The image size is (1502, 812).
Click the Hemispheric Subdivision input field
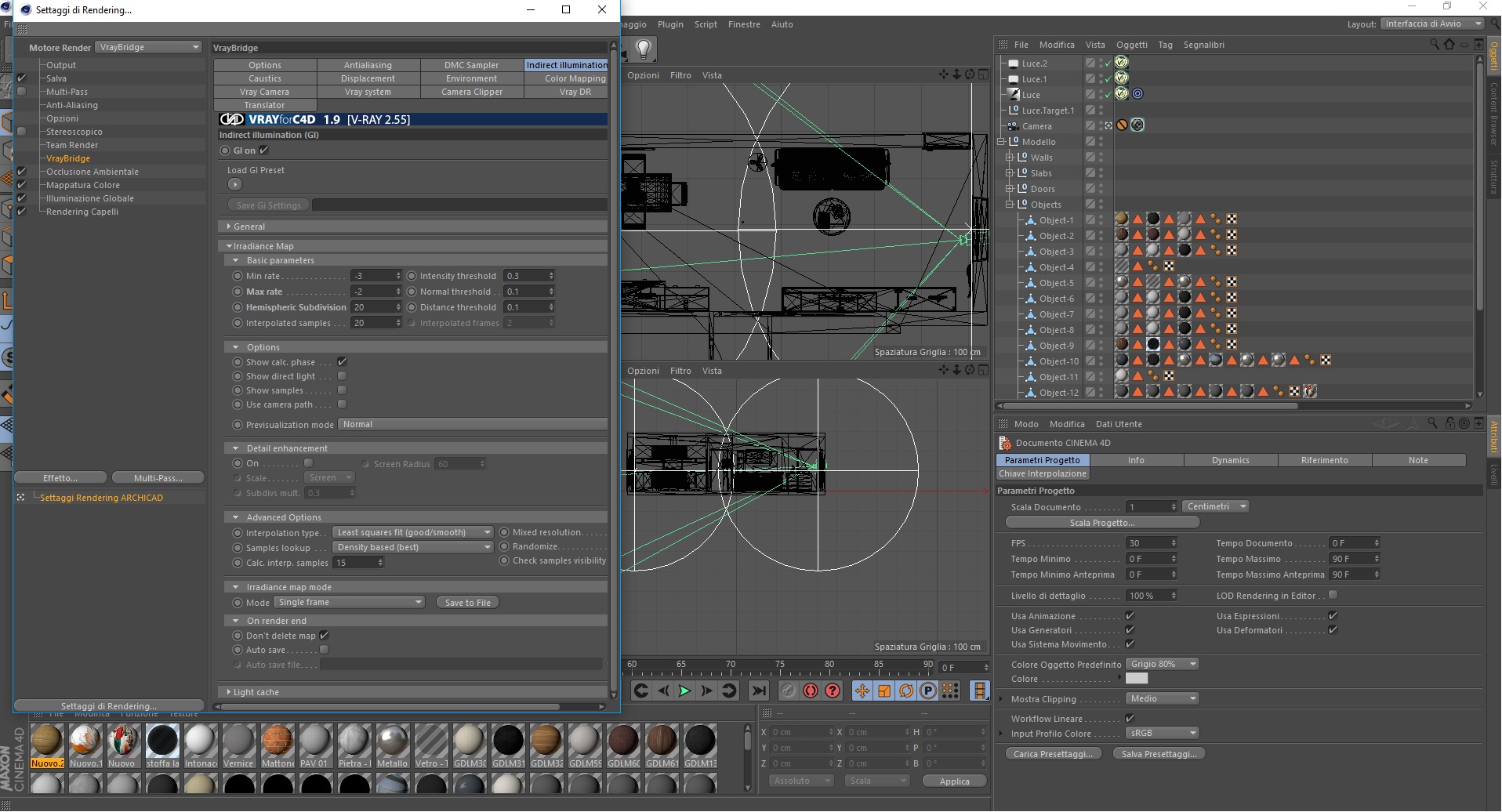(x=375, y=307)
